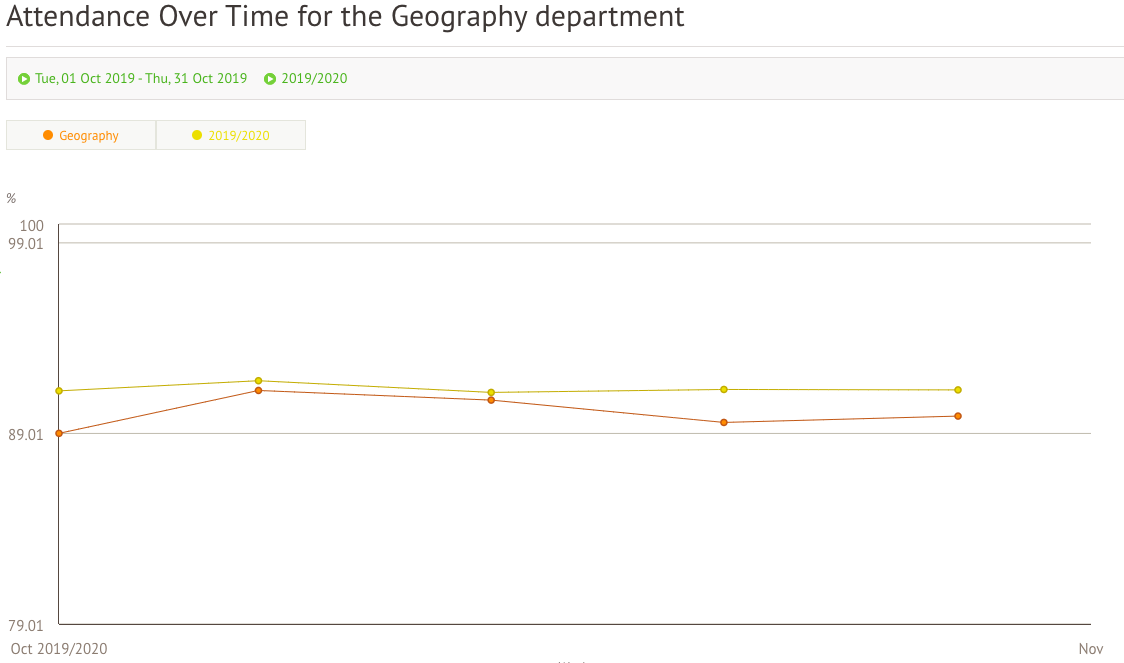This screenshot has width=1124, height=663.
Task: Select the first orange Geography data point
Action: click(59, 433)
